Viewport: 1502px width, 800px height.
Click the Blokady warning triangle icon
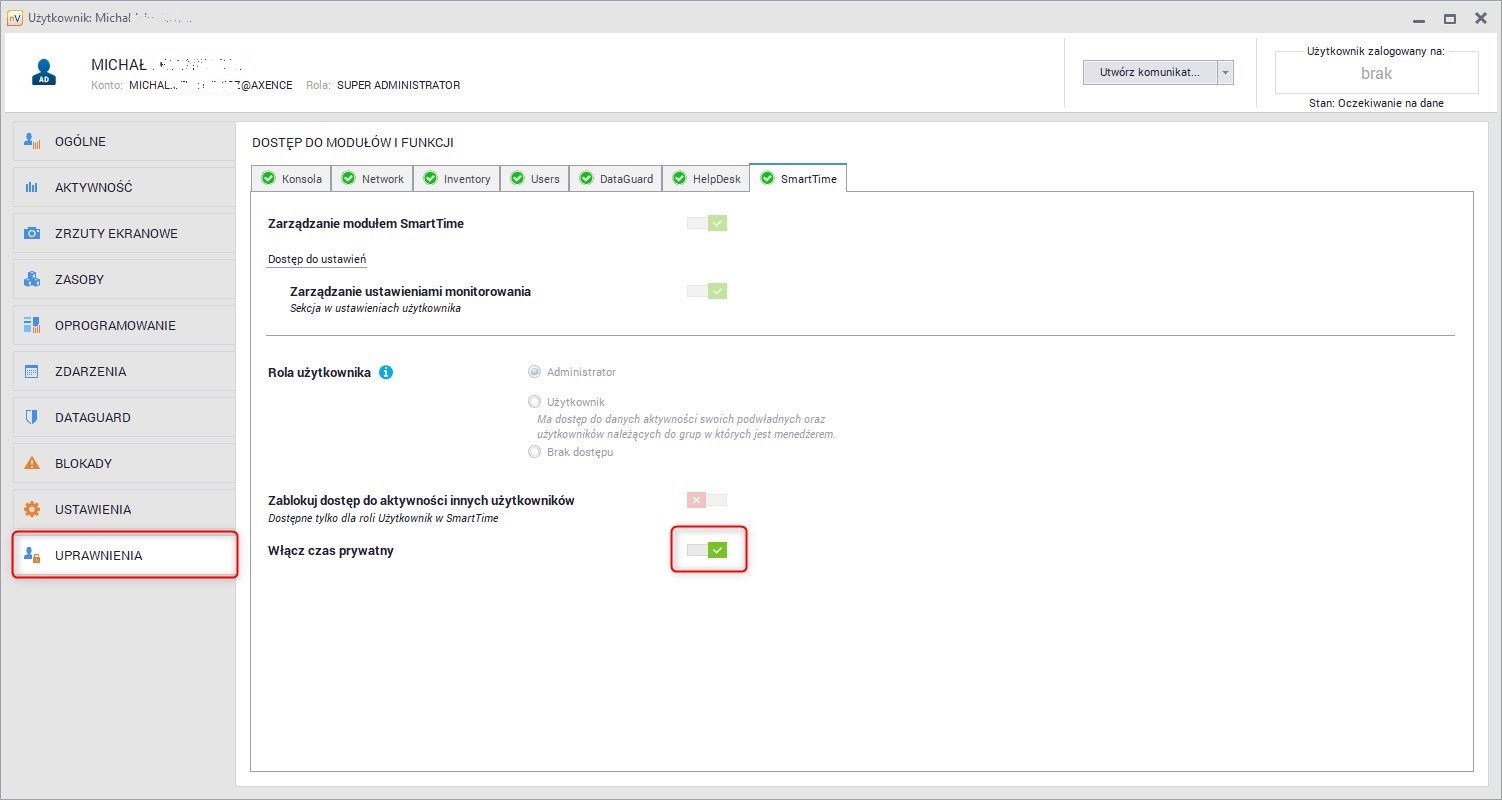[32, 463]
